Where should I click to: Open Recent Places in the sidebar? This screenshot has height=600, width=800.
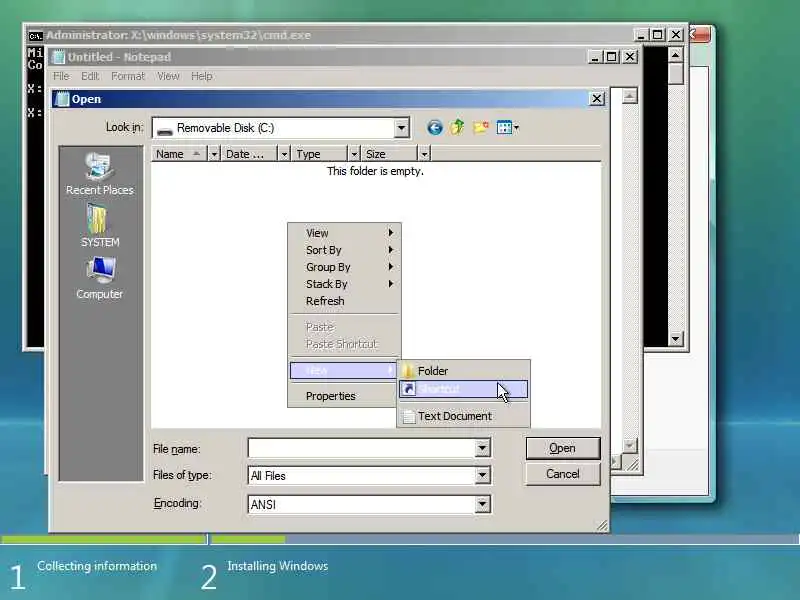coord(99,174)
